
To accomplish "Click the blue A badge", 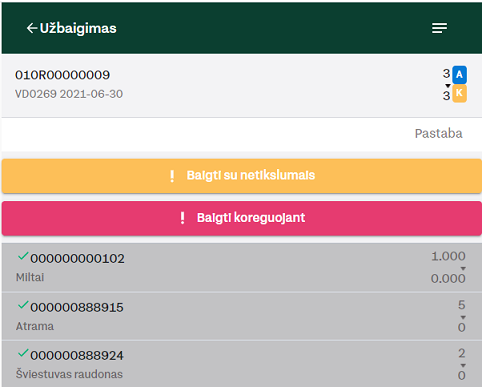I will tap(459, 74).
